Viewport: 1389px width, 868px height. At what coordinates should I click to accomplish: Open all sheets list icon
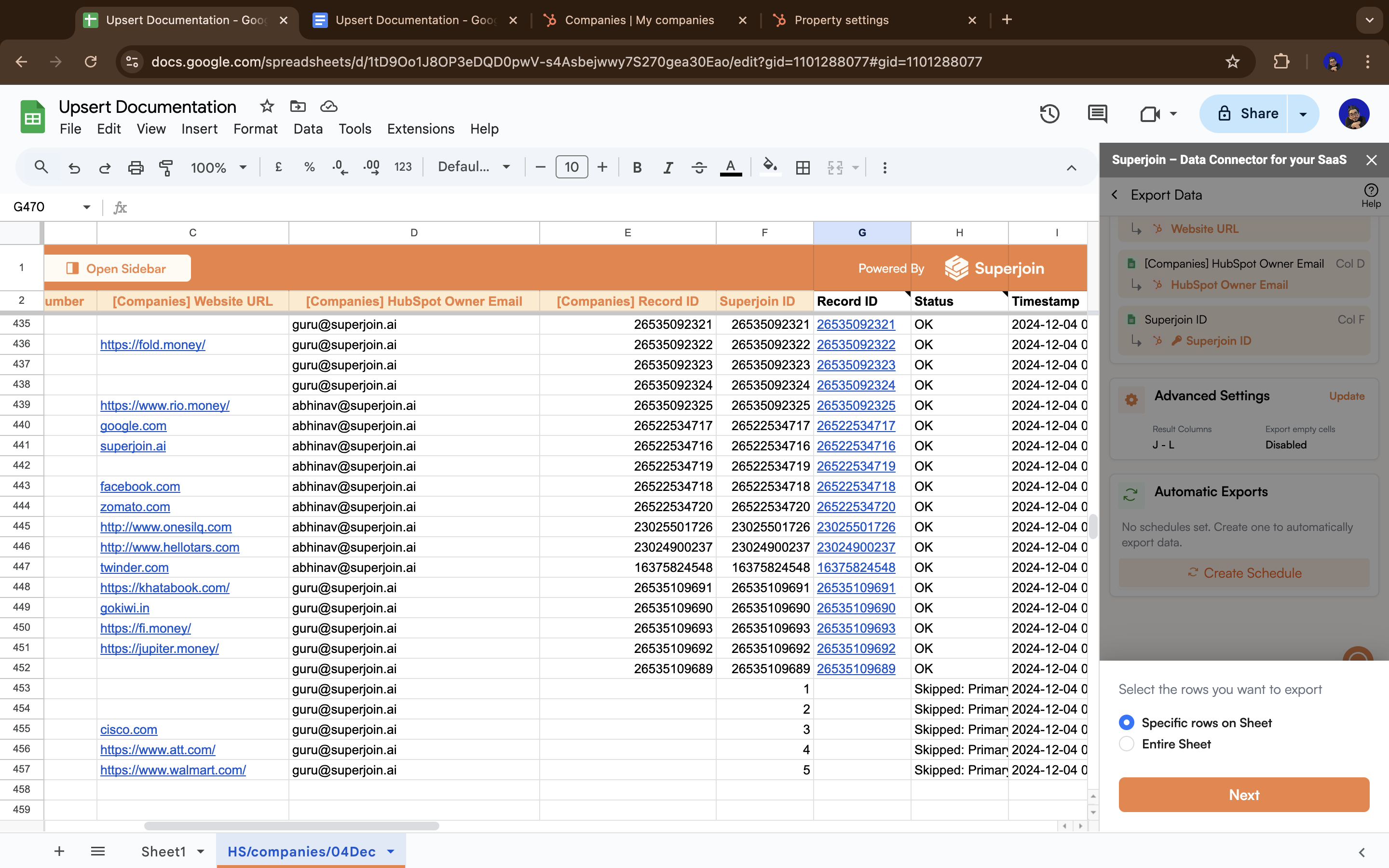click(x=97, y=851)
